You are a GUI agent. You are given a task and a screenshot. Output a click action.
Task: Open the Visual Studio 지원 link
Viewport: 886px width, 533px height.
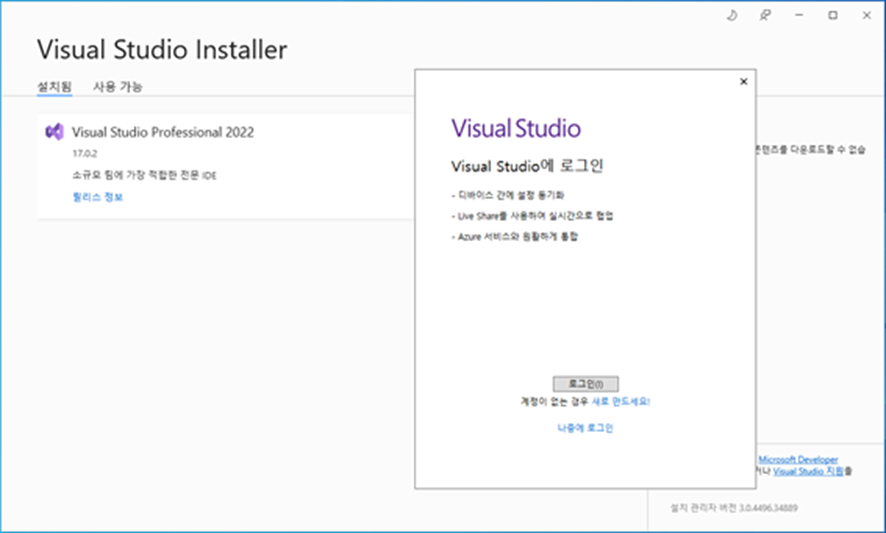point(808,471)
